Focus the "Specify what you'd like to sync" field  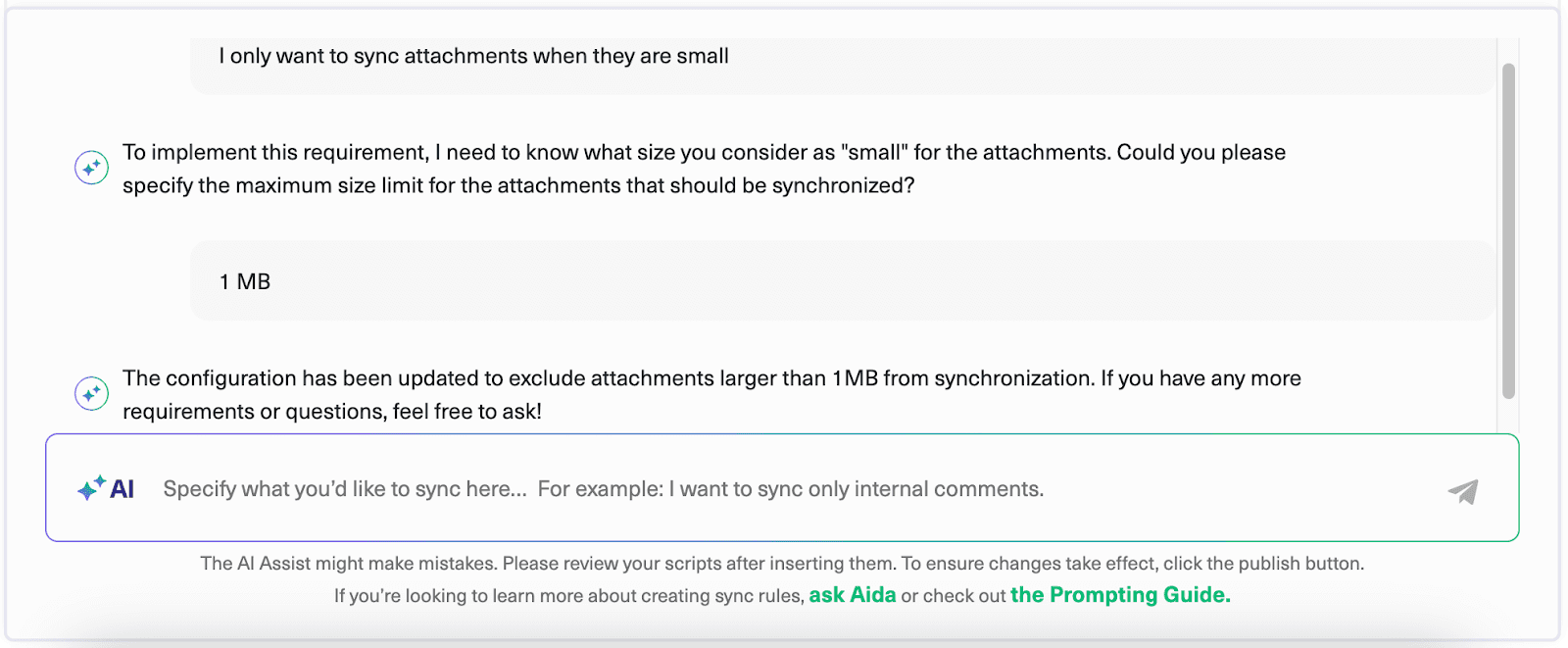(x=782, y=488)
